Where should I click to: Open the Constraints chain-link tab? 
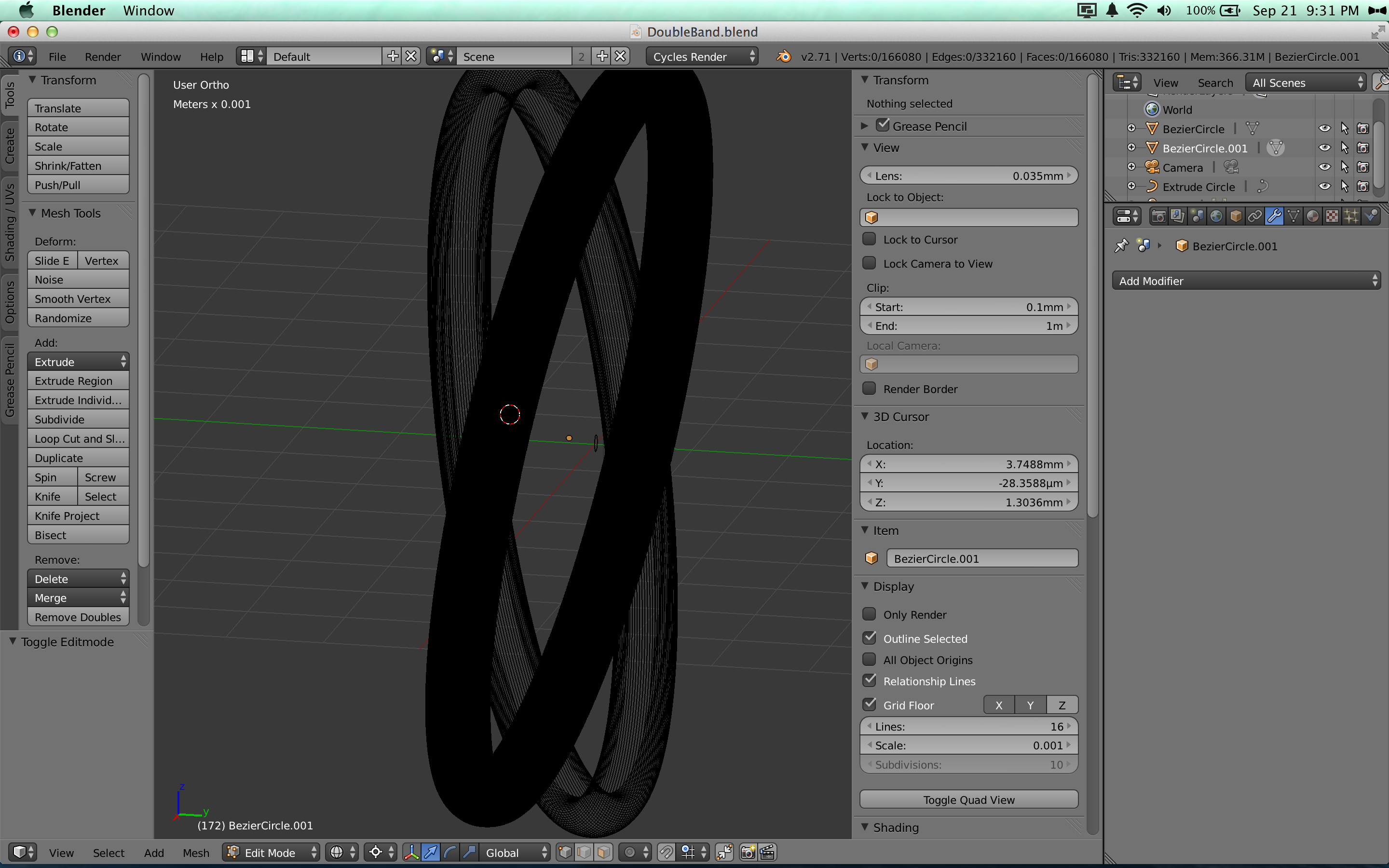(x=1255, y=216)
